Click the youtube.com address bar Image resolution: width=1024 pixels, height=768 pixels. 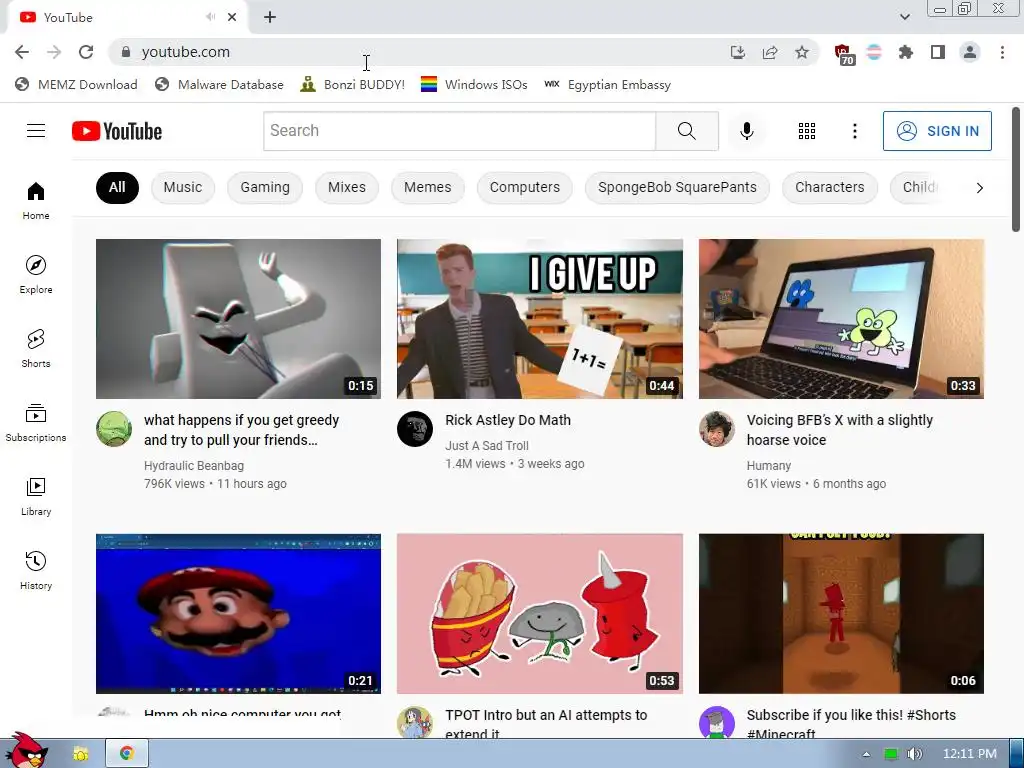pyautogui.click(x=418, y=52)
